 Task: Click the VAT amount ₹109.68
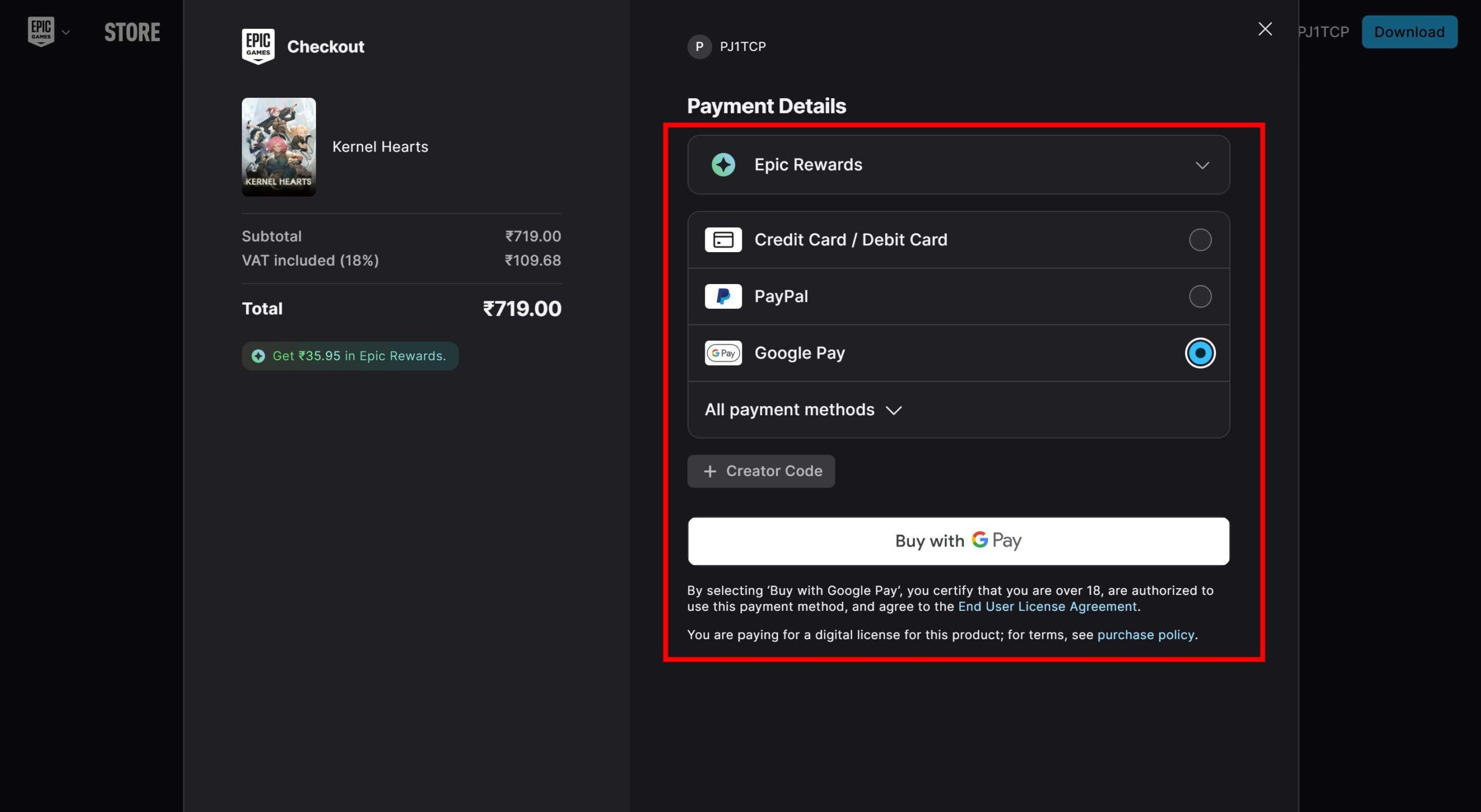(533, 260)
